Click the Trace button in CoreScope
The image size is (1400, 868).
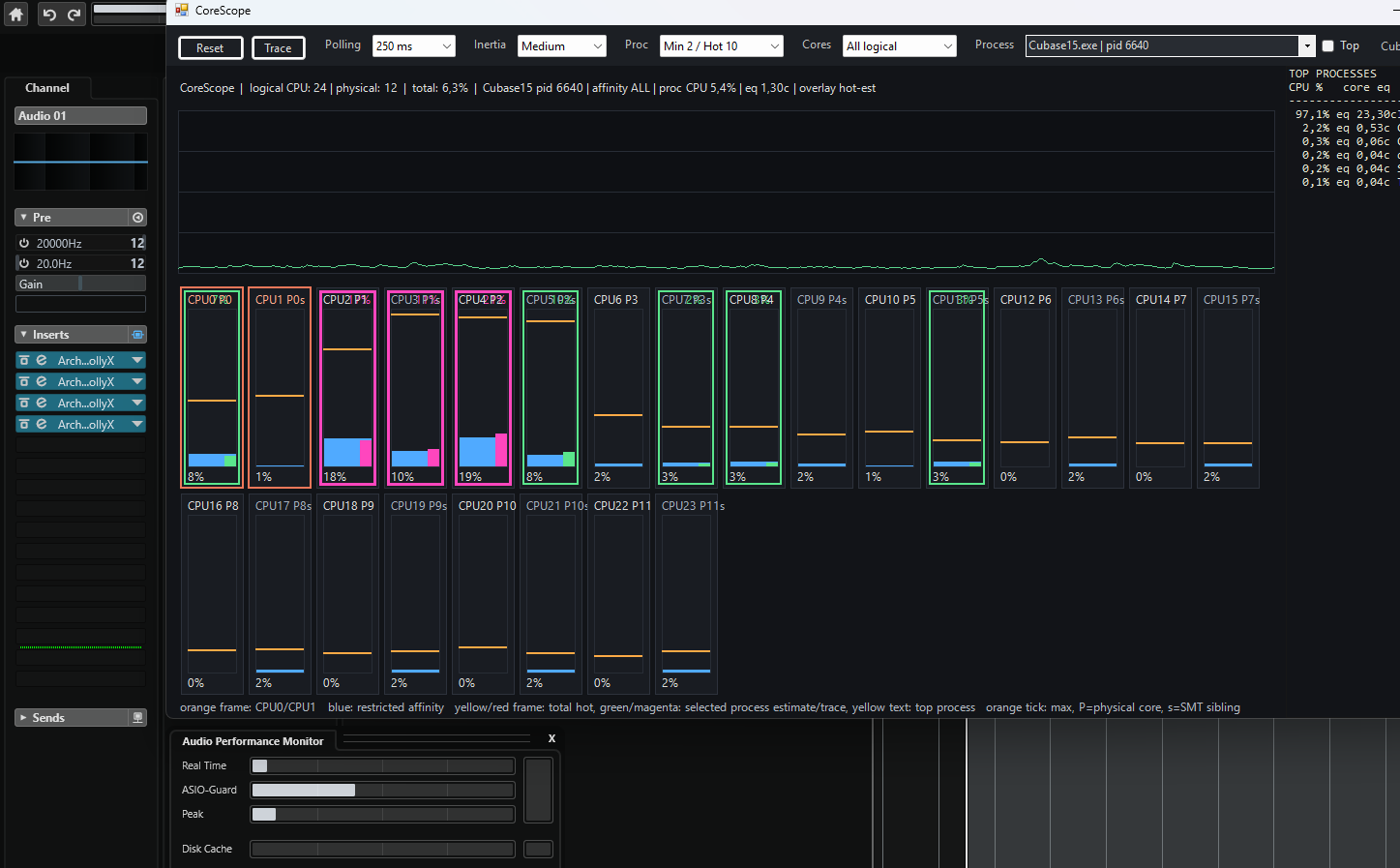pyautogui.click(x=278, y=47)
